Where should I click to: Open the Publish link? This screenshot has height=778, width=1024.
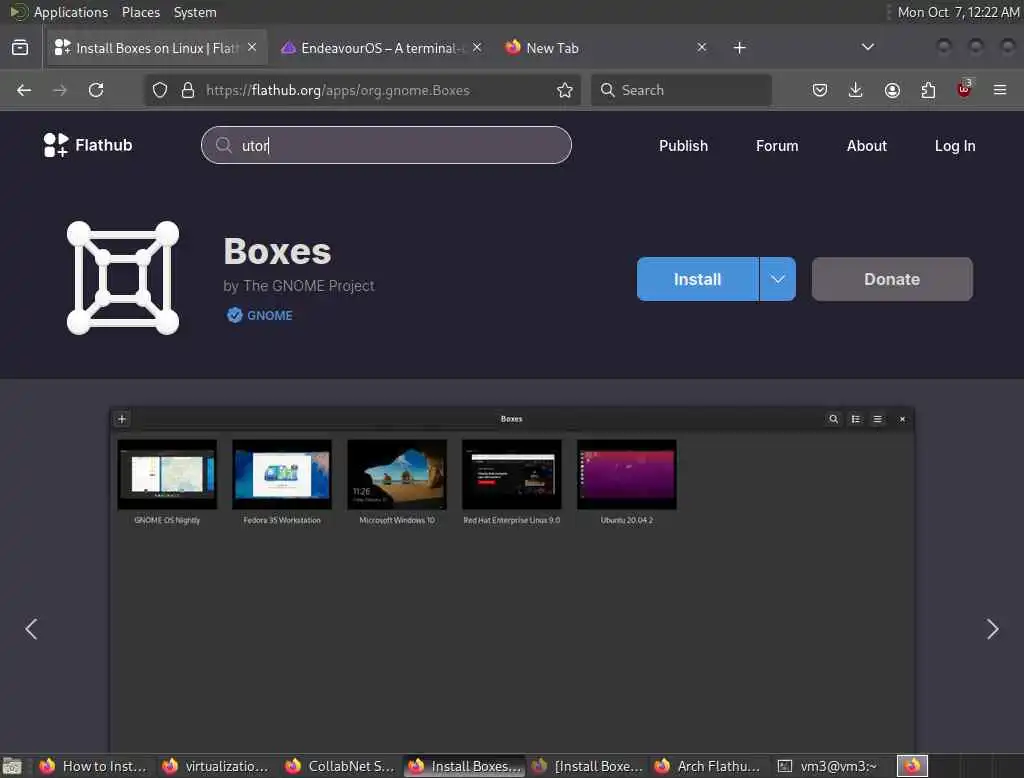[683, 146]
